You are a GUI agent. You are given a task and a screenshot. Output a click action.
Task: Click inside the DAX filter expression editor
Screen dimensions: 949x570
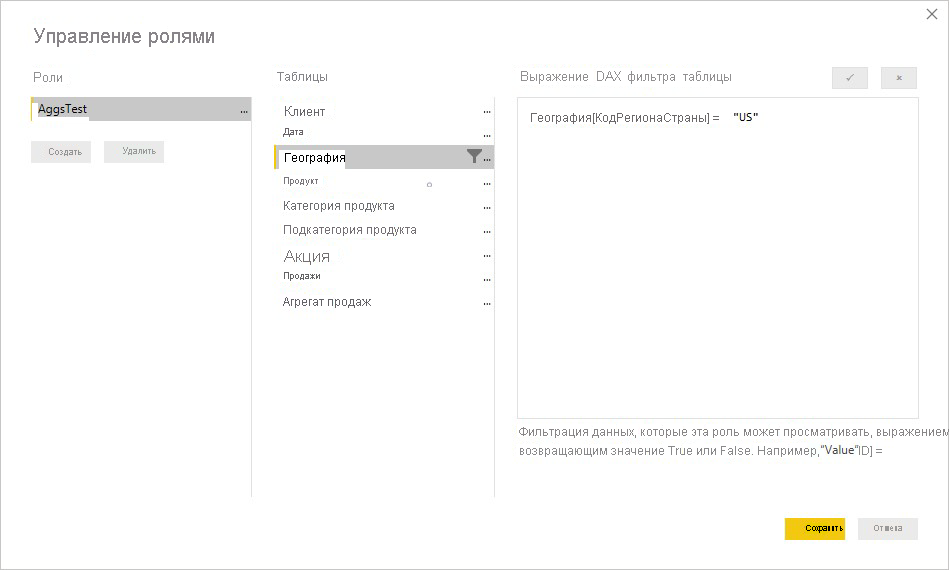[718, 258]
